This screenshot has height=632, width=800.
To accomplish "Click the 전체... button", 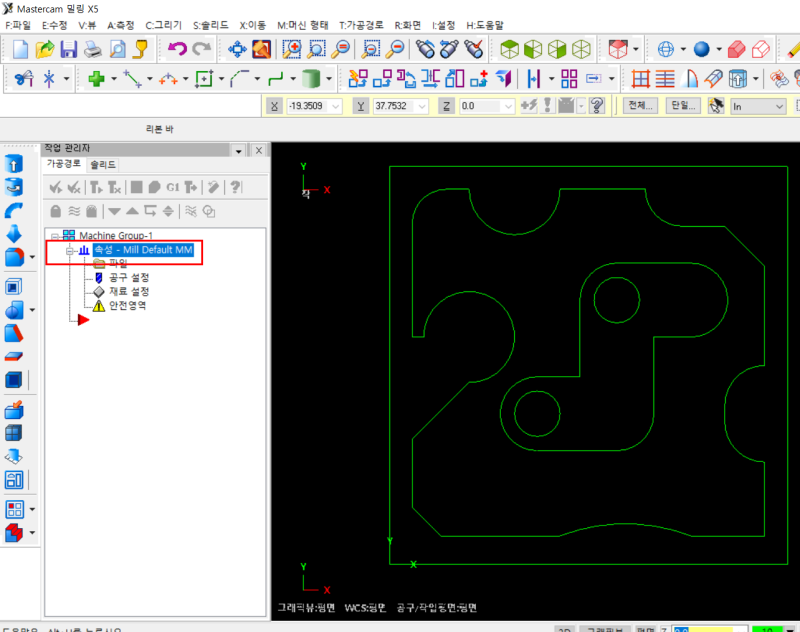I will click(x=640, y=105).
